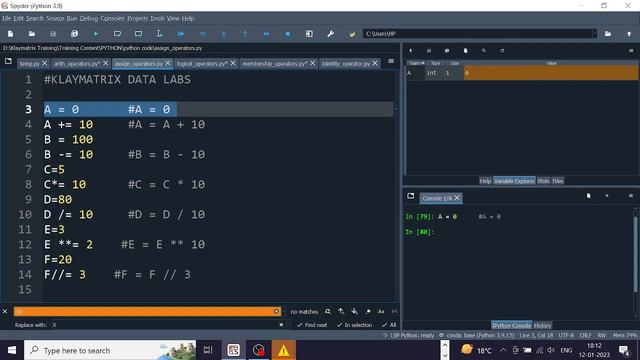Open Windows Start menu
Image resolution: width=640 pixels, height=360 pixels.
pos(12,350)
